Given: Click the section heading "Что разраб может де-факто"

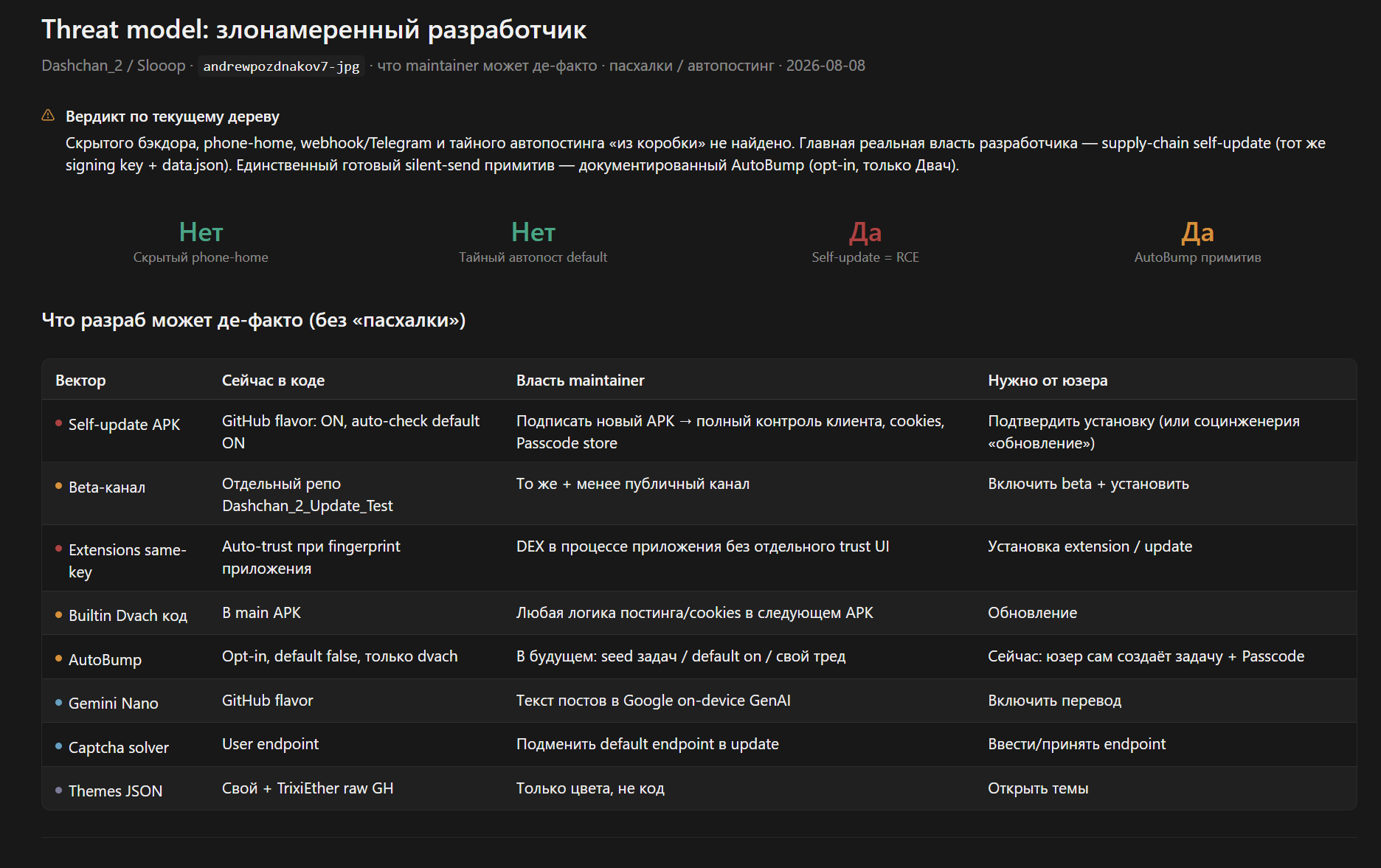Looking at the screenshot, I should [x=254, y=320].
